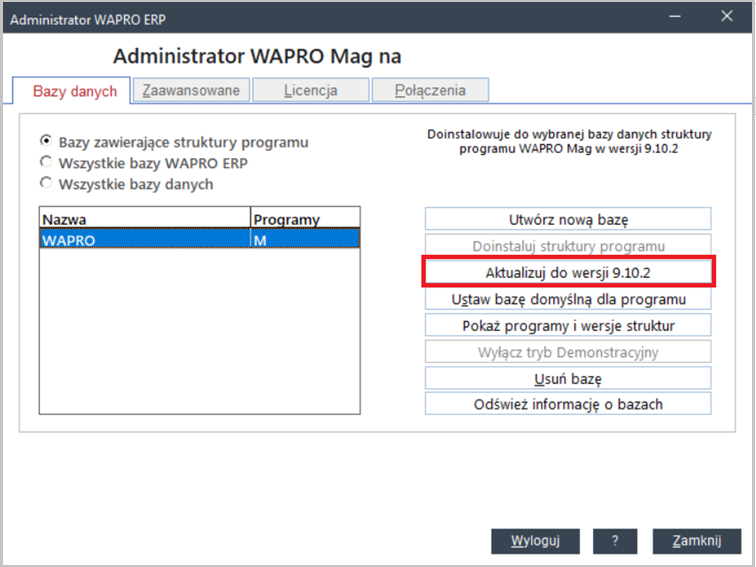The width and height of the screenshot is (756, 567).
Task: Open 'Pokaż programy i wersje struktur'
Action: pyautogui.click(x=567, y=325)
